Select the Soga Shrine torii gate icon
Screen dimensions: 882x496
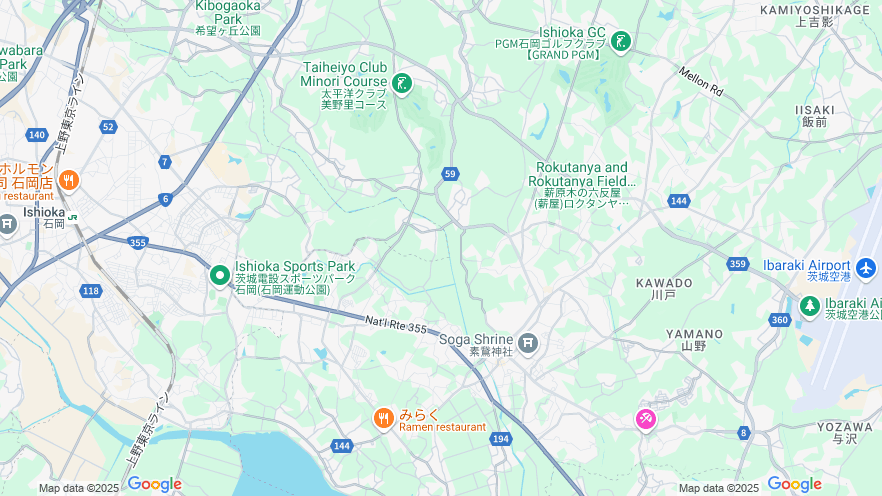[528, 342]
